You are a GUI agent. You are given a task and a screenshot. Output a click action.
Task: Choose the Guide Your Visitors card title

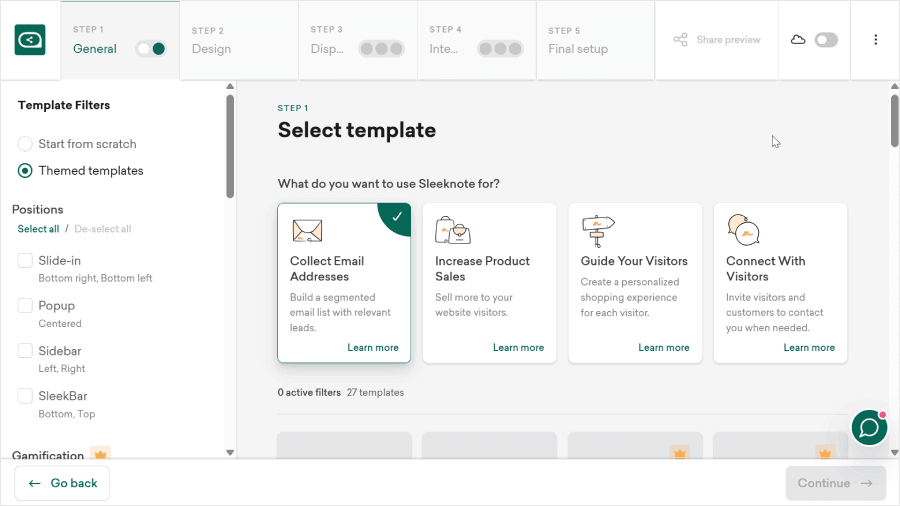point(634,261)
